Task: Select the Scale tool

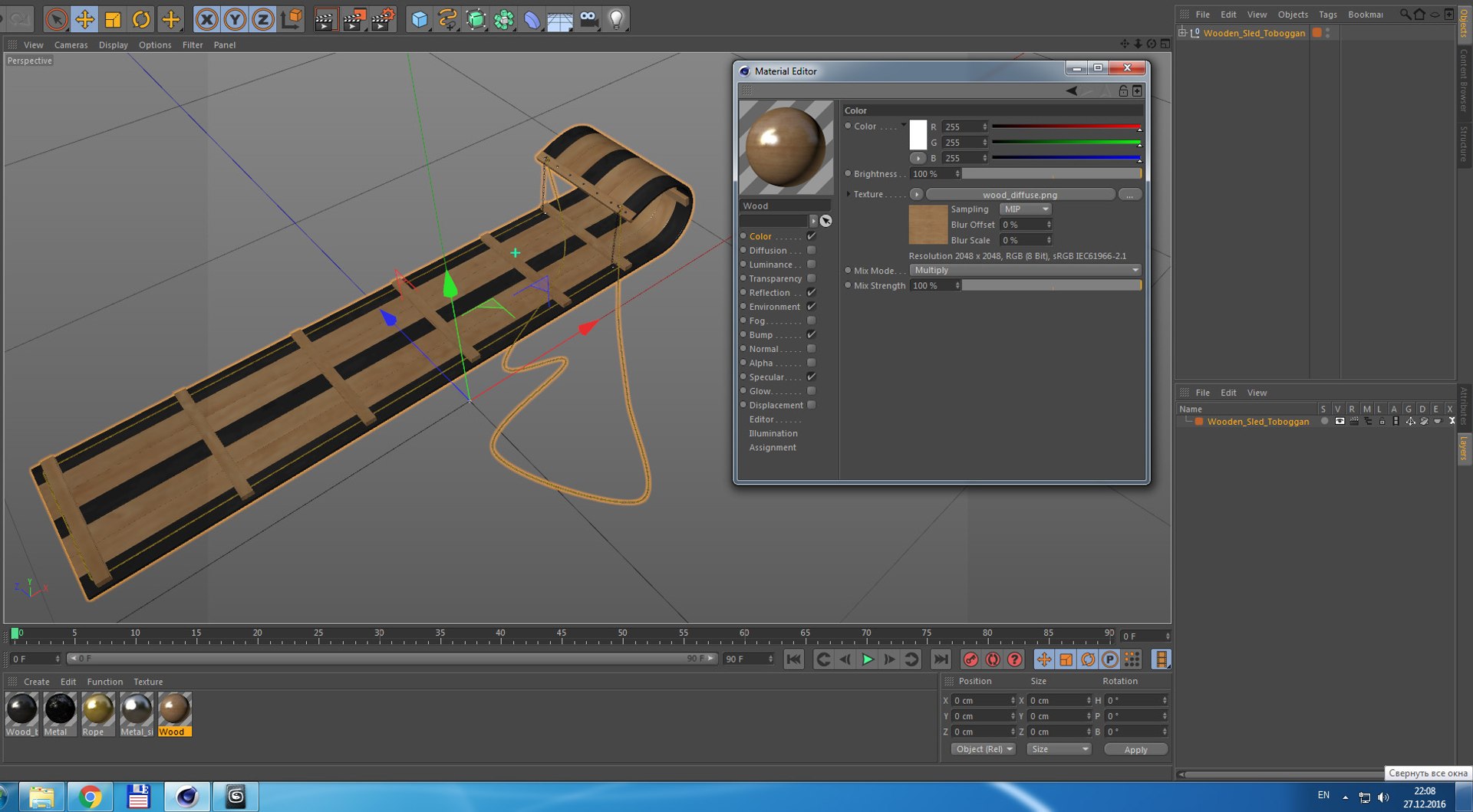Action: tap(113, 19)
